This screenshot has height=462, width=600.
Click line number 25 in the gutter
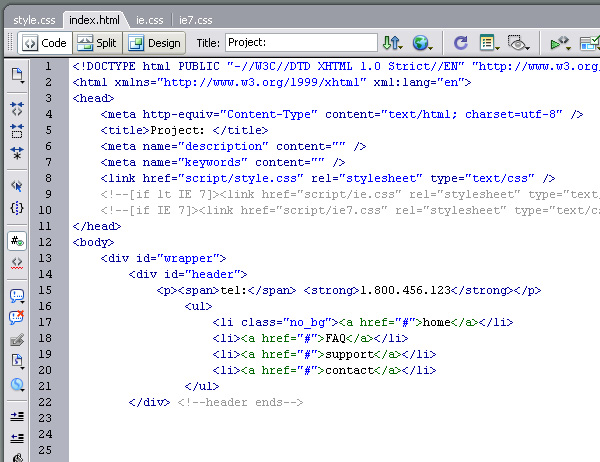click(45, 450)
